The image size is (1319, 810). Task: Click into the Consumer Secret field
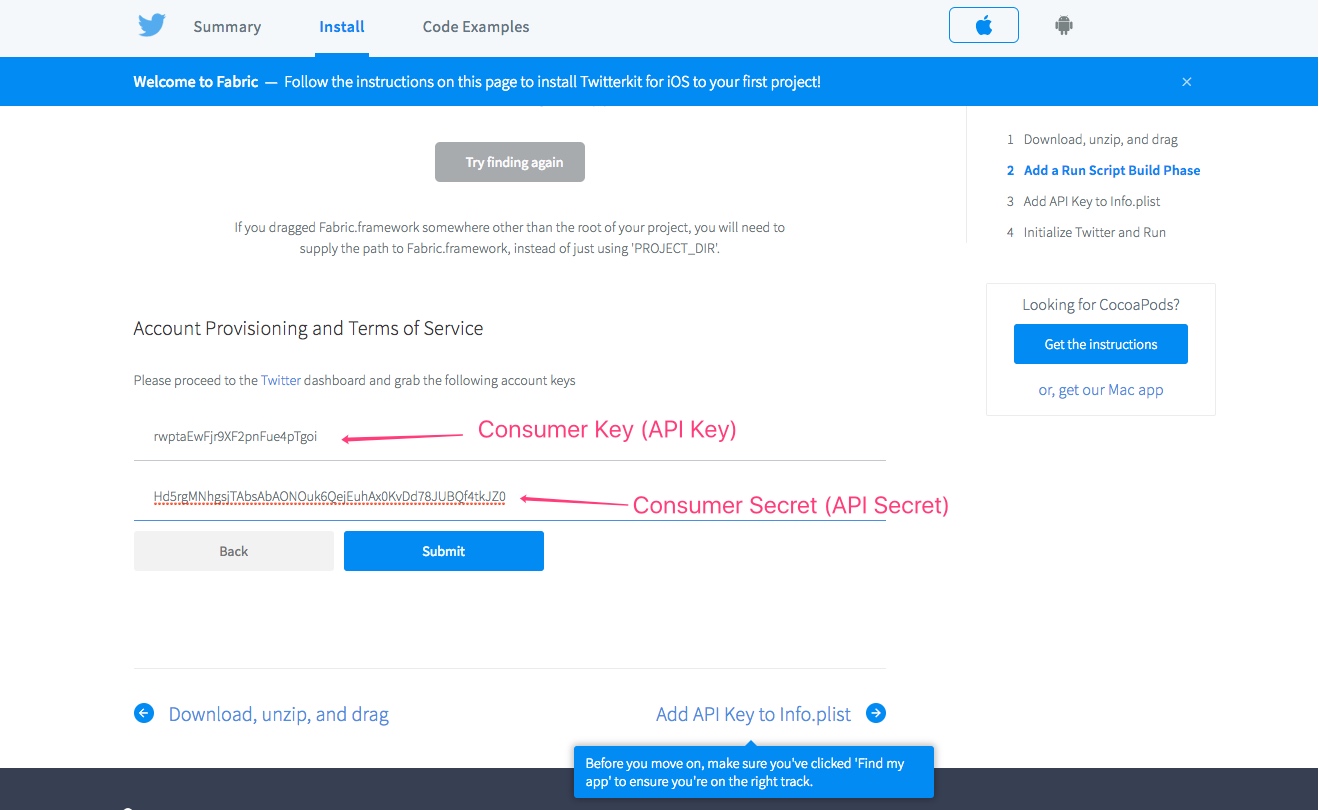click(x=509, y=497)
